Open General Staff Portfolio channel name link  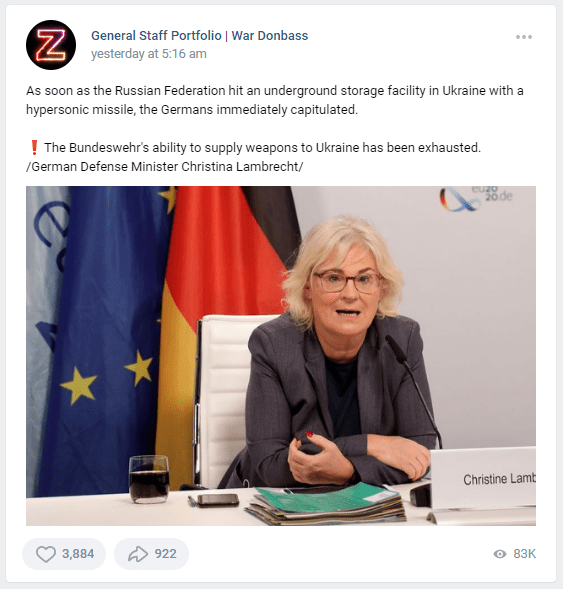click(x=156, y=36)
